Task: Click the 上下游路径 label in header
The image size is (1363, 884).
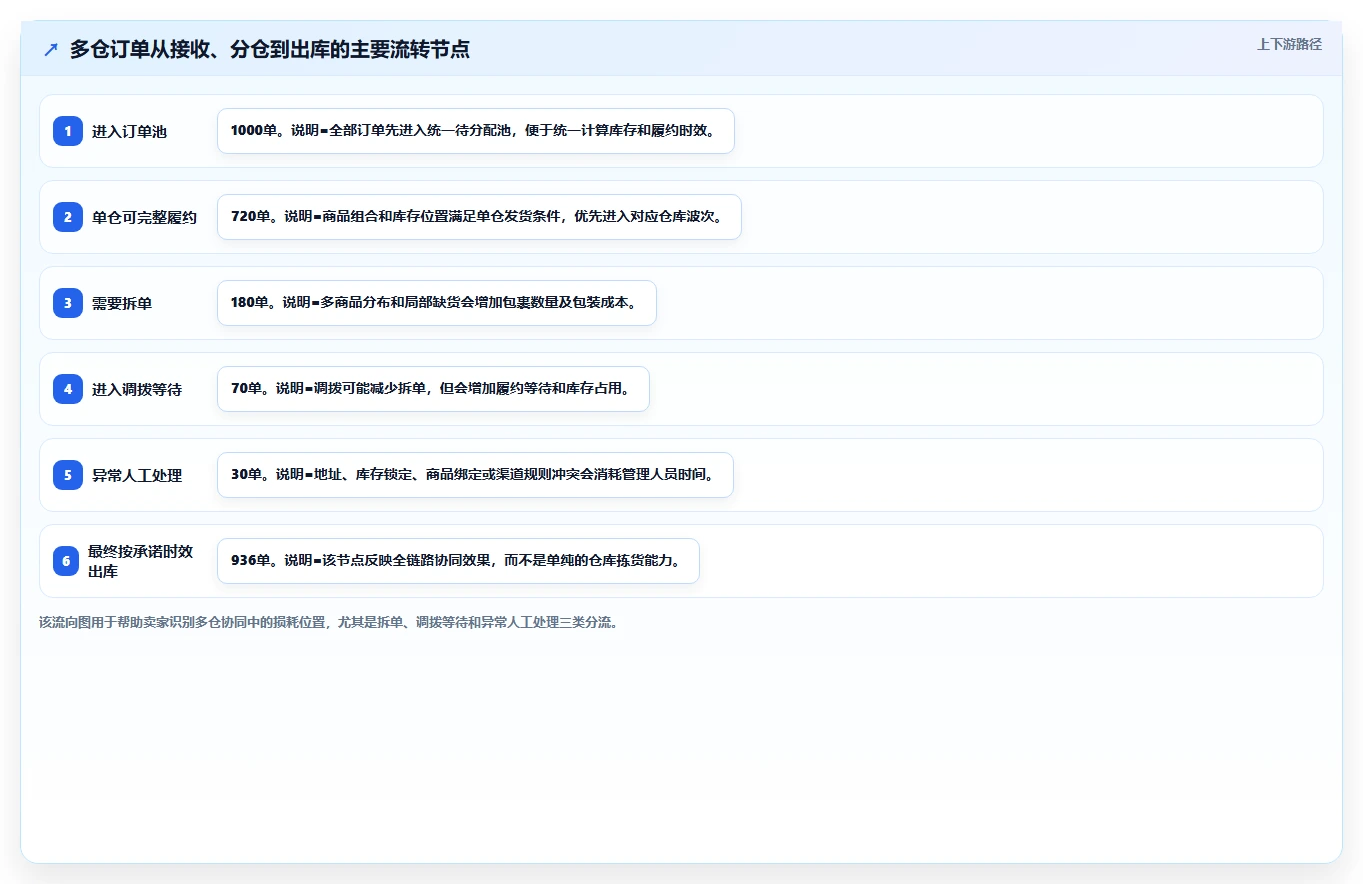Action: click(1289, 44)
